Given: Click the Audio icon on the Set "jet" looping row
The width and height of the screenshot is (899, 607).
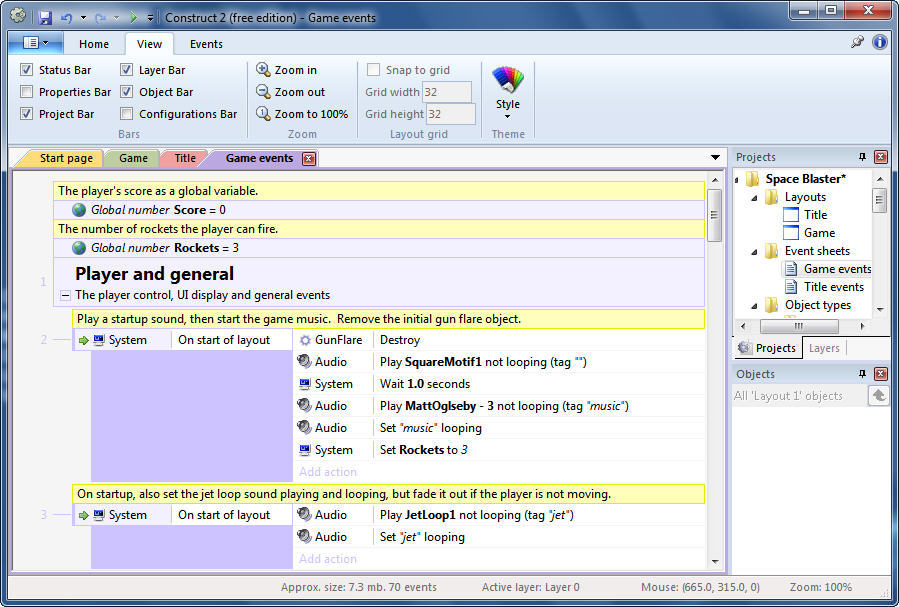Looking at the screenshot, I should (304, 536).
